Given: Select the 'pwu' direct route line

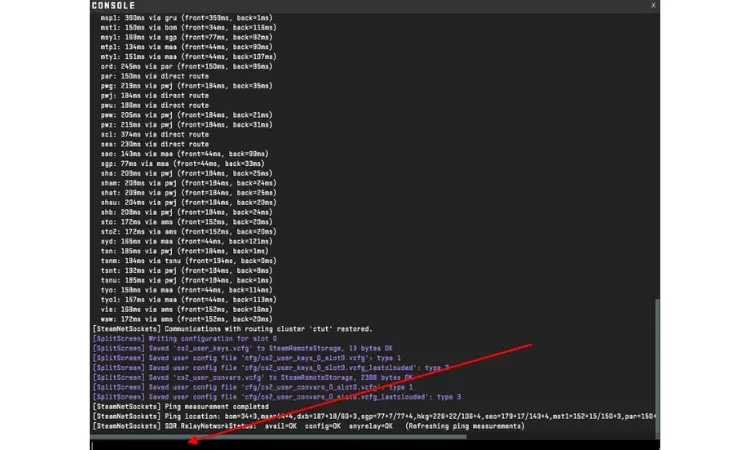Looking at the screenshot, I should pos(154,105).
